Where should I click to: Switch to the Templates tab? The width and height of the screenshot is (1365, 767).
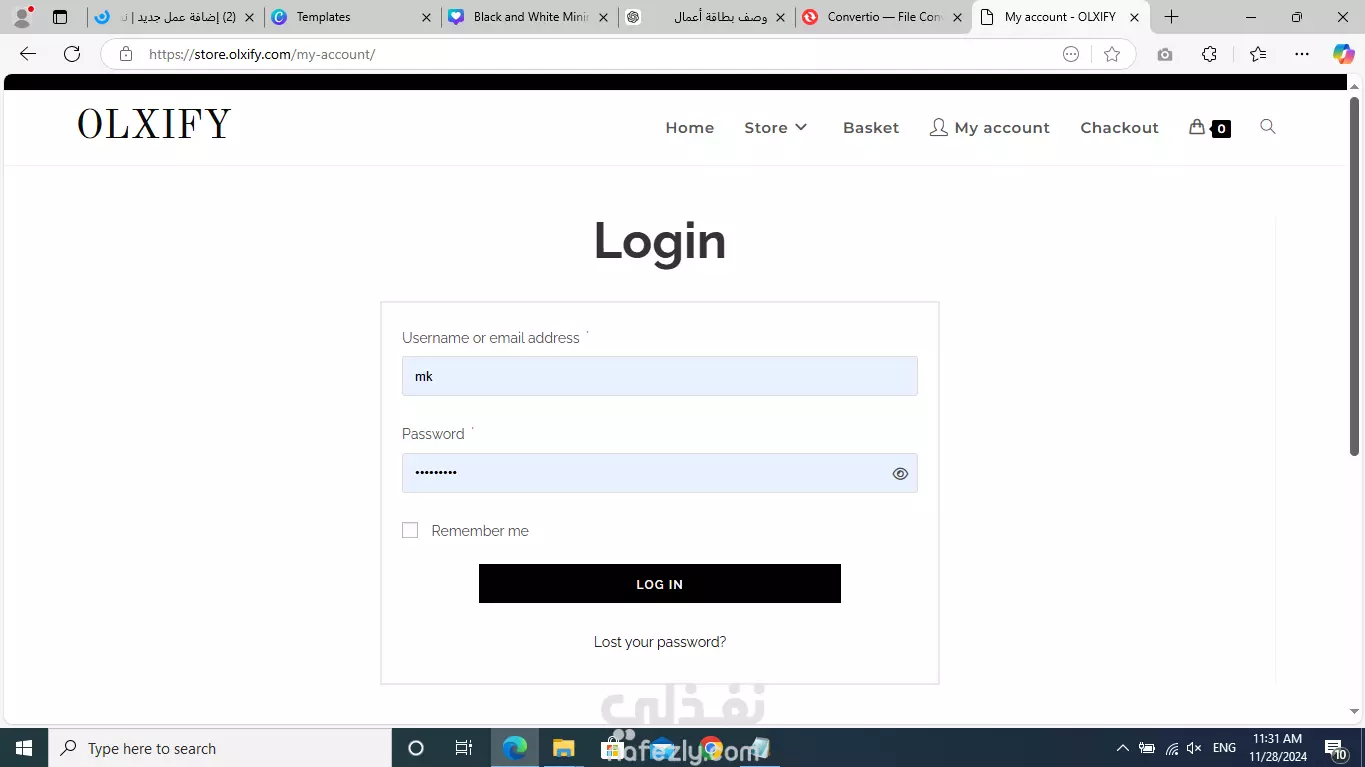click(x=352, y=17)
